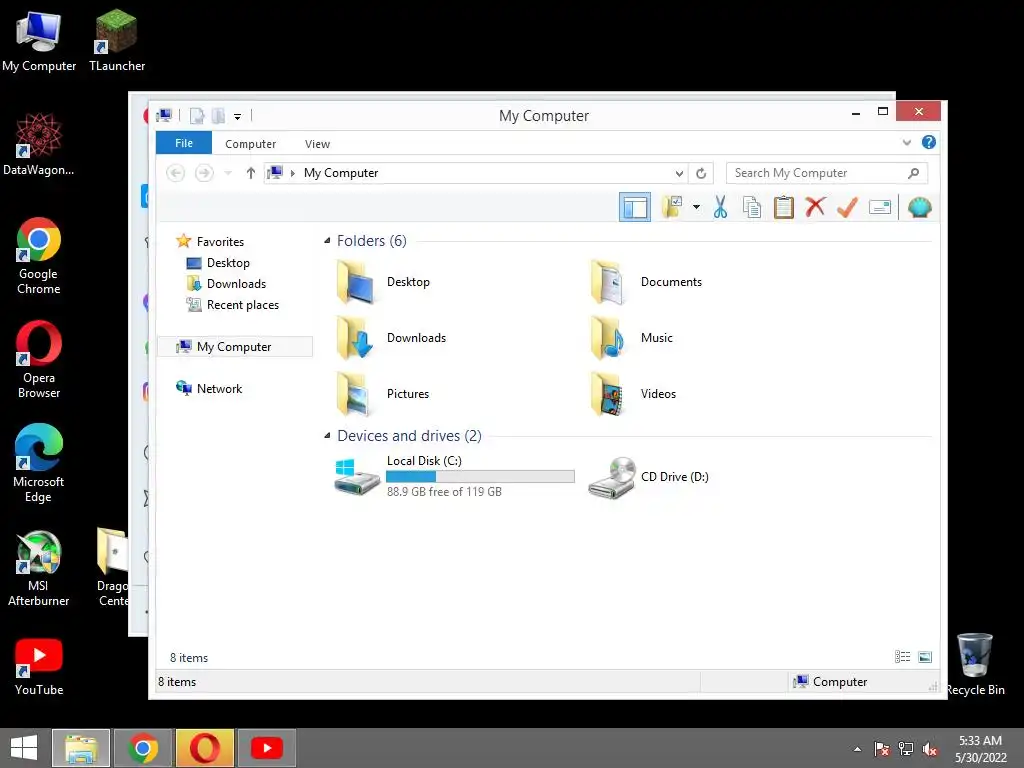The image size is (1024, 768).
Task: Go up one level with Up arrow
Action: tap(251, 173)
